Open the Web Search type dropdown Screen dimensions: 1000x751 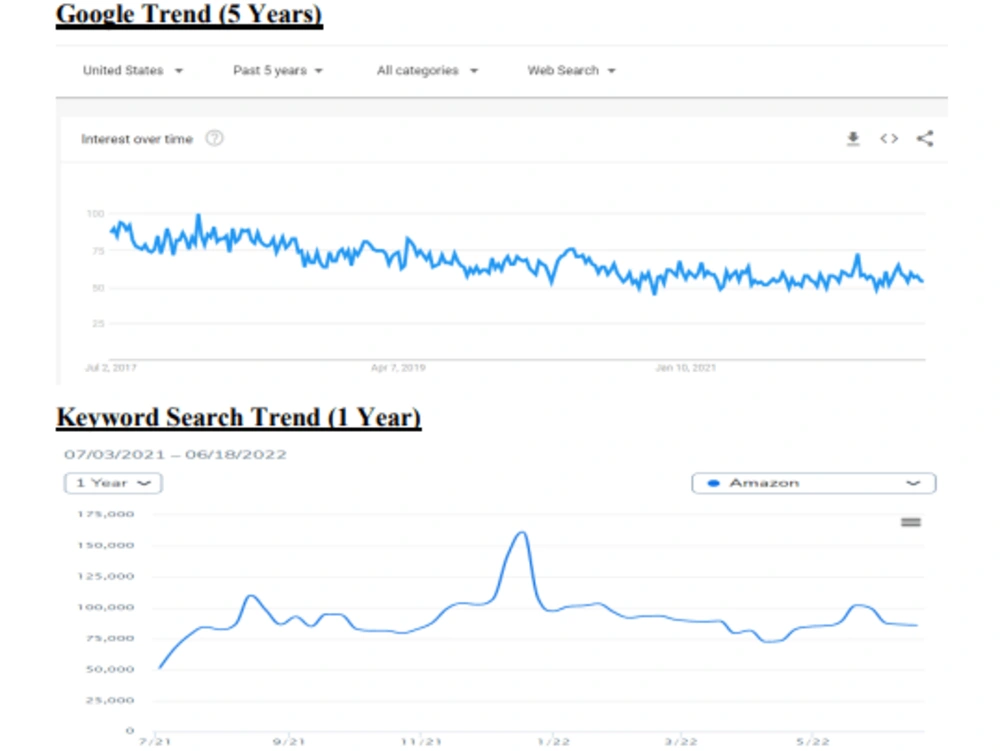[x=571, y=70]
